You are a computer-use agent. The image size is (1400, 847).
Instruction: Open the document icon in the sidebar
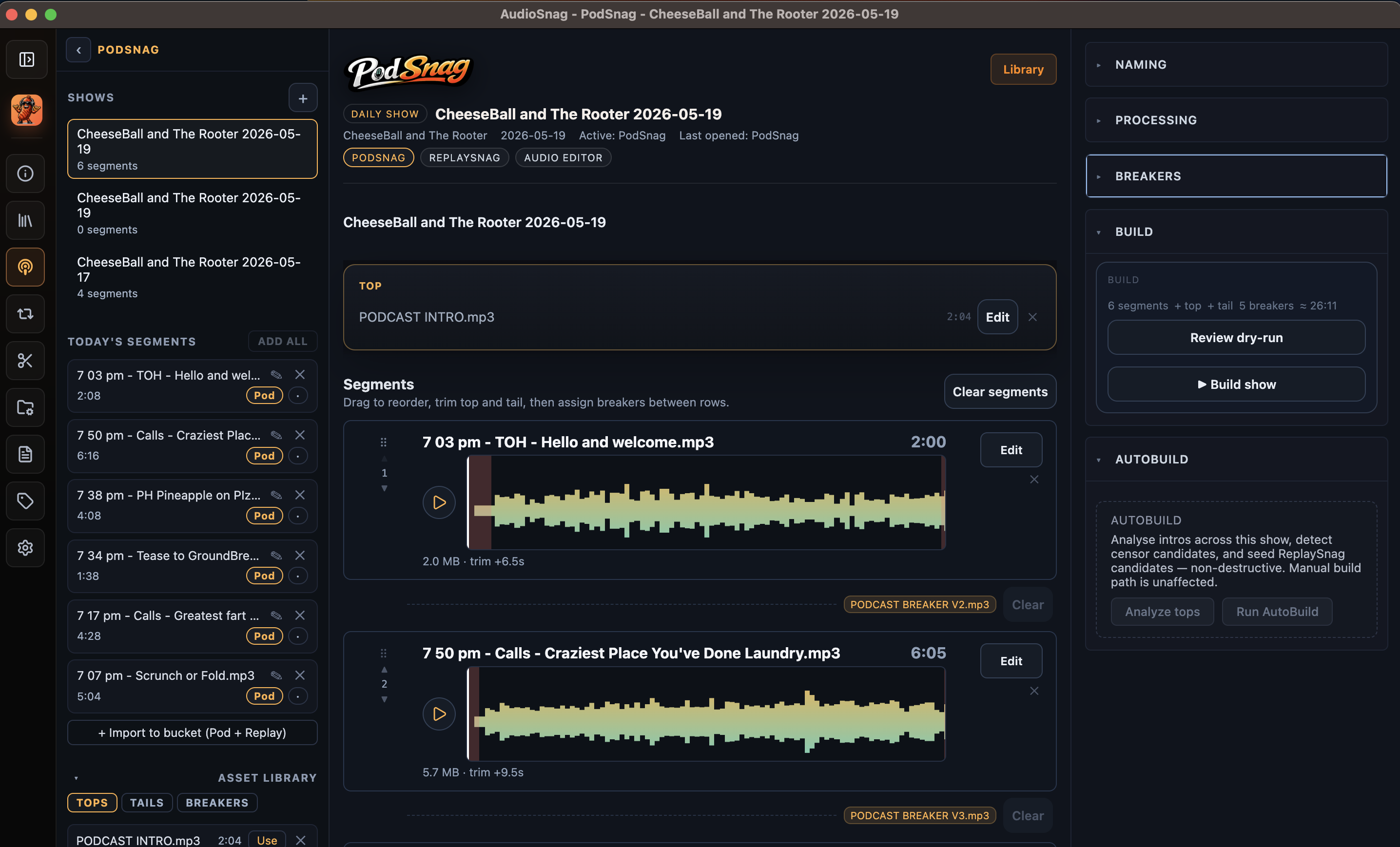click(25, 454)
